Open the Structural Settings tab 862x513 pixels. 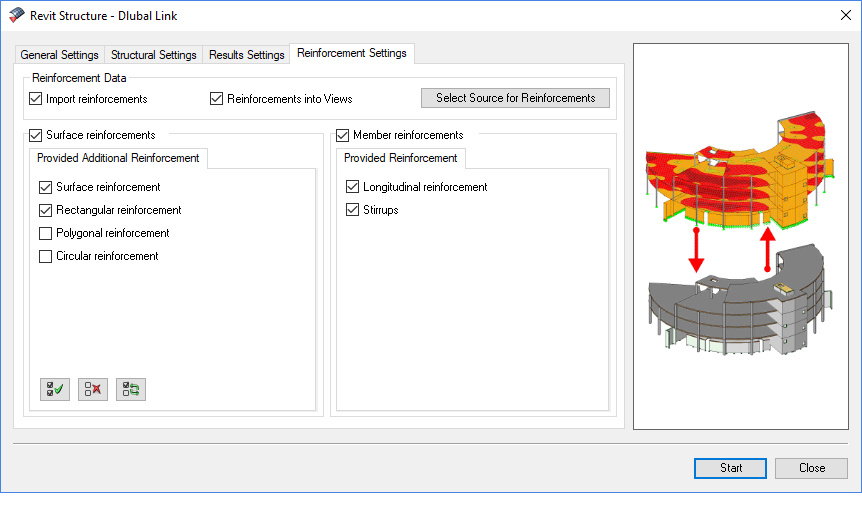pyautogui.click(x=153, y=55)
